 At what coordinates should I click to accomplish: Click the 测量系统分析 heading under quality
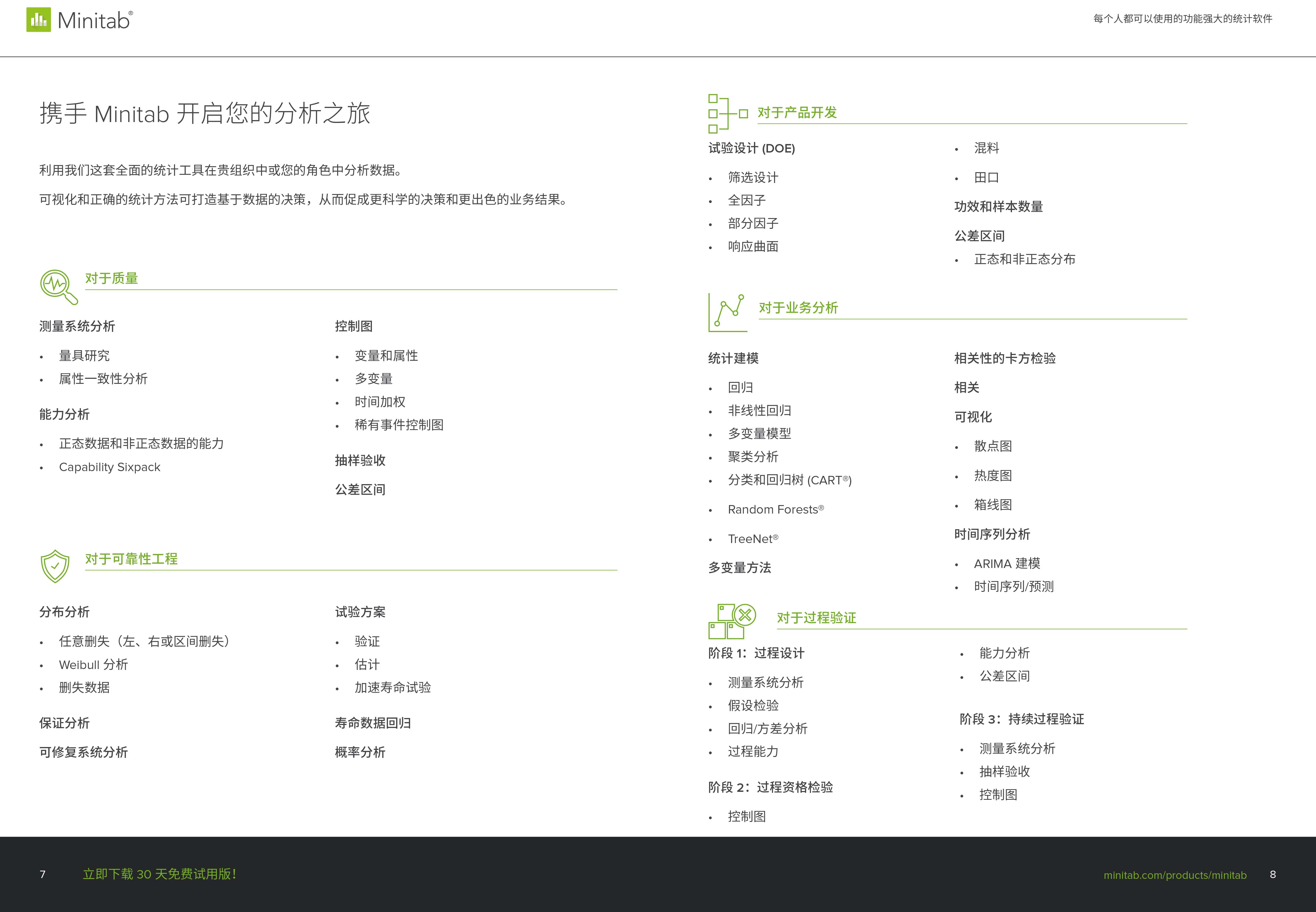point(77,326)
